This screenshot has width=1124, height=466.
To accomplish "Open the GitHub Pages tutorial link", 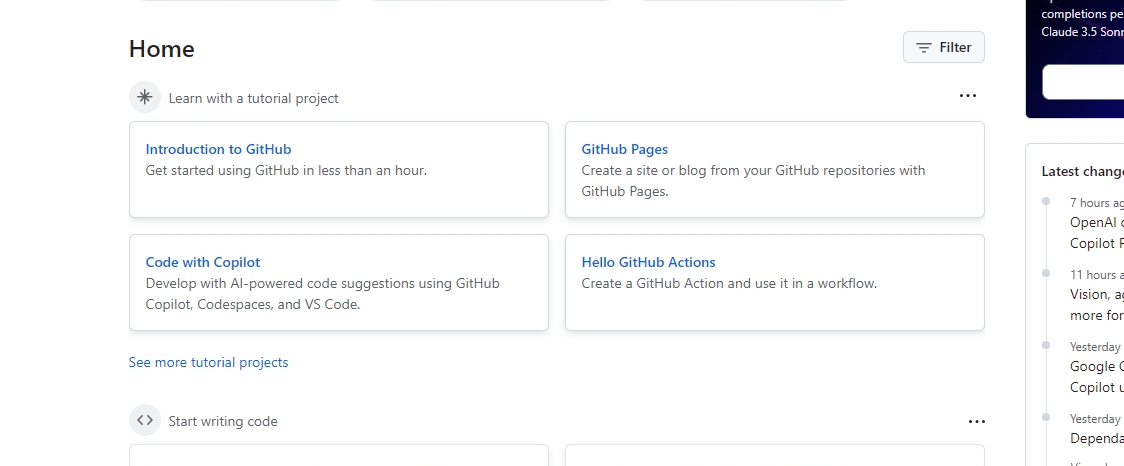I will [624, 149].
